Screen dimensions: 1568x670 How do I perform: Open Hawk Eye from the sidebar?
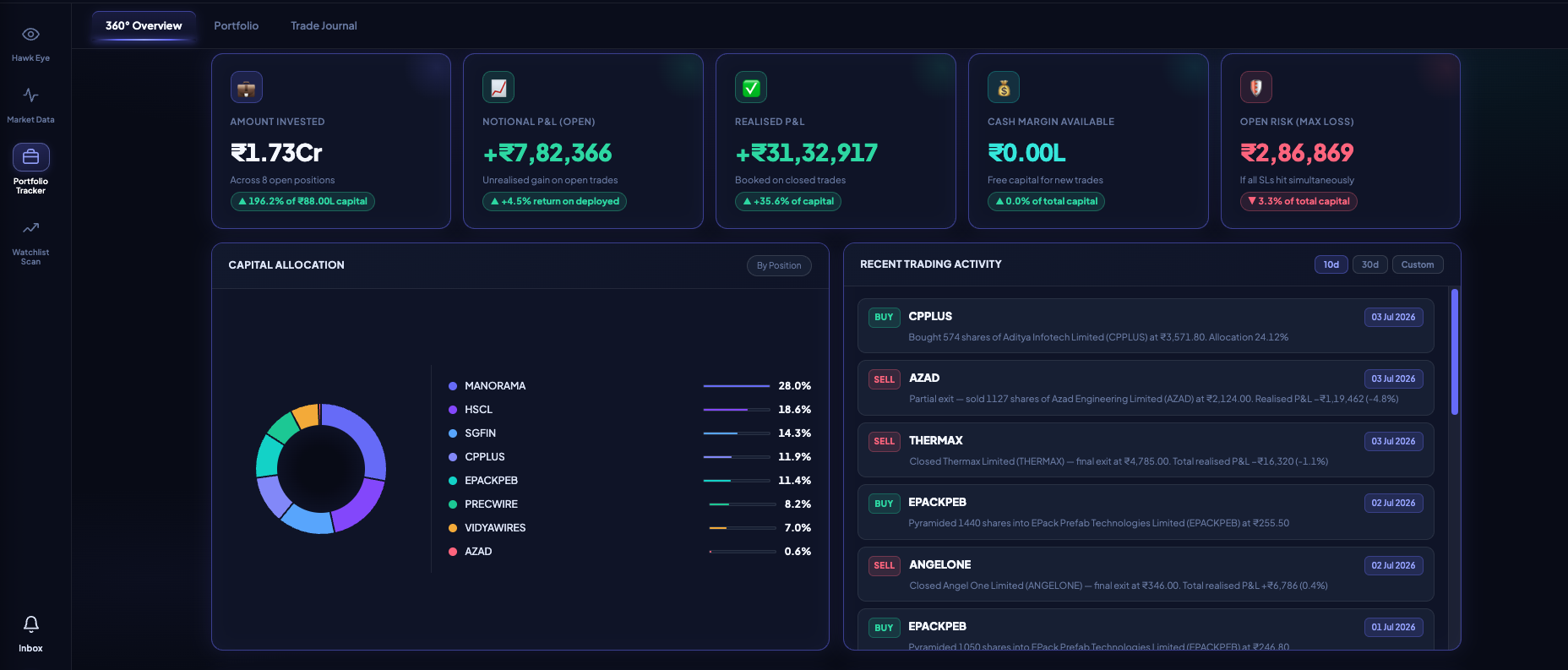(30, 44)
